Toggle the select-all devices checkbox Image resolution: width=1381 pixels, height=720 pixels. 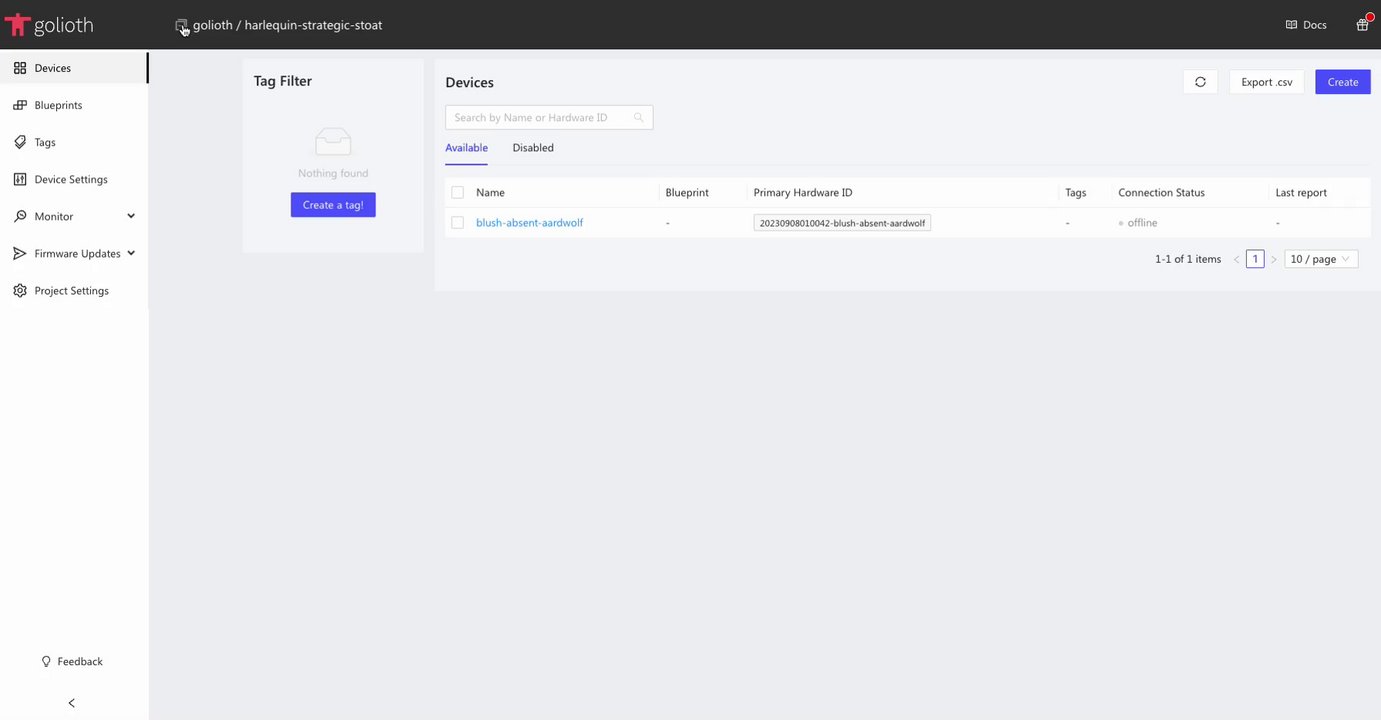[457, 192]
